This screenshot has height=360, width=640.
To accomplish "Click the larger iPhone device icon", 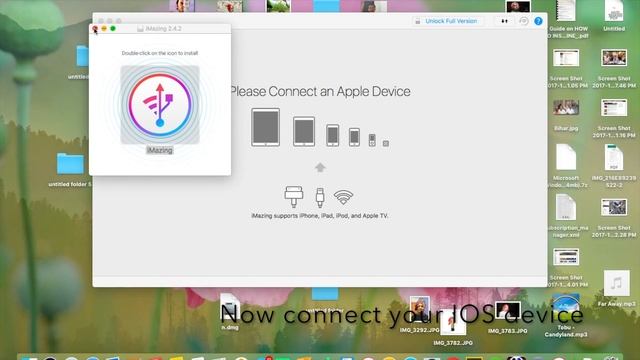I will 332,135.
